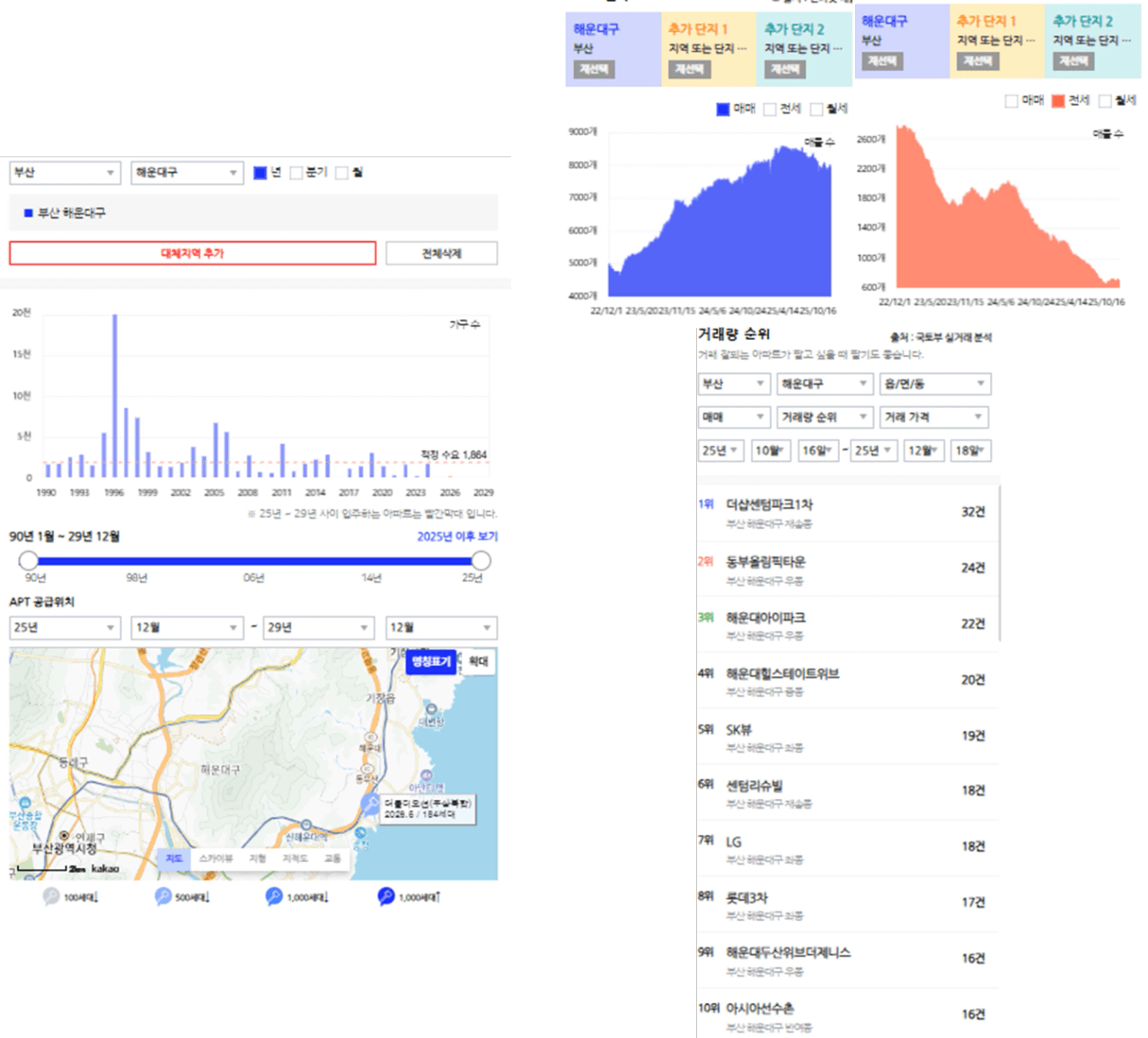Screen dimensions: 1148x1038
Task: Click the ranking list vertical scrollbar
Action: [999, 564]
